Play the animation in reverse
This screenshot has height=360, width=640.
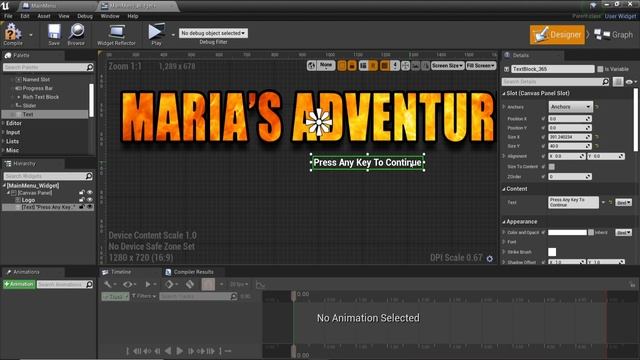click(168, 351)
